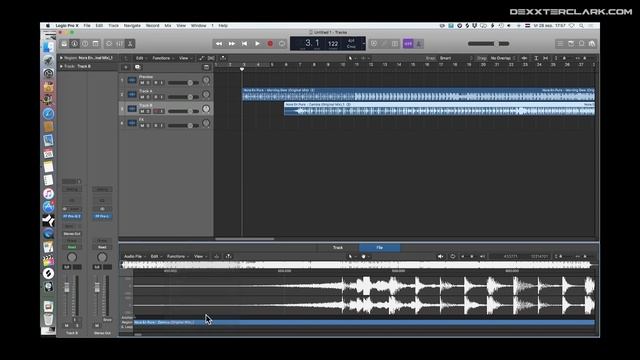640x360 pixels.
Task: Open the global tracks button above track headers
Action: [206, 67]
